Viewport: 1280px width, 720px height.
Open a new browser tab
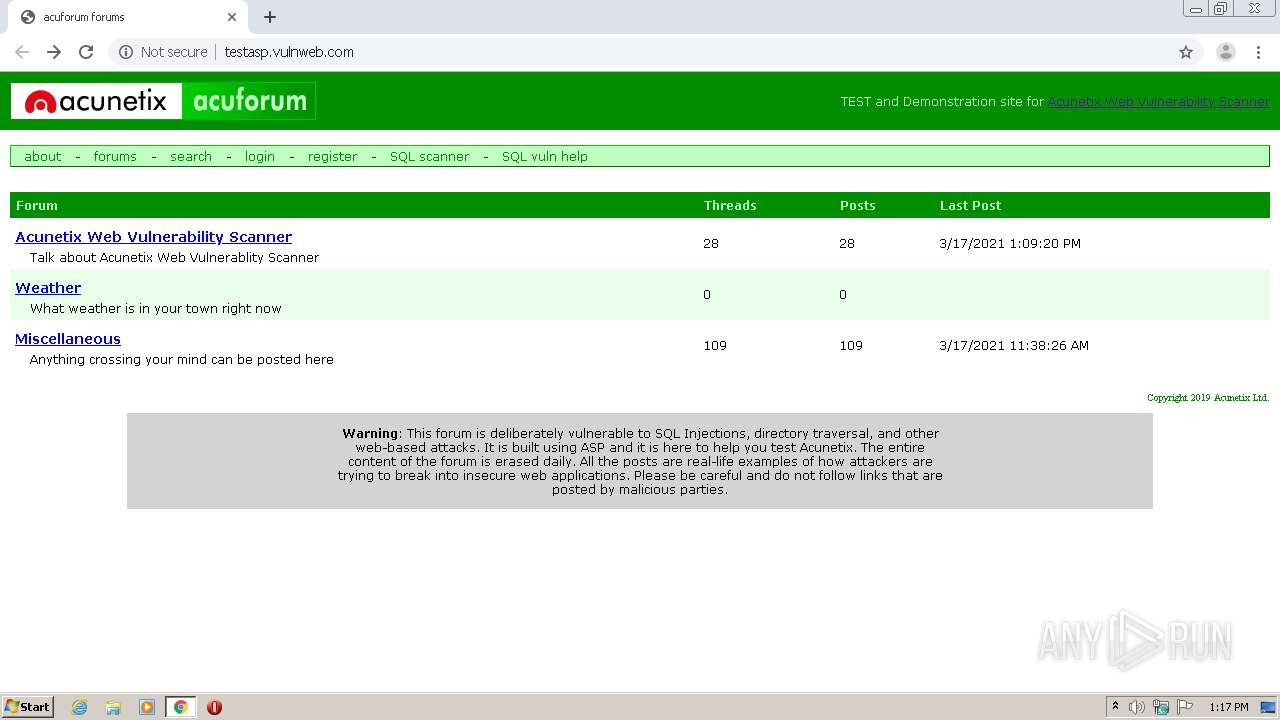(x=270, y=17)
